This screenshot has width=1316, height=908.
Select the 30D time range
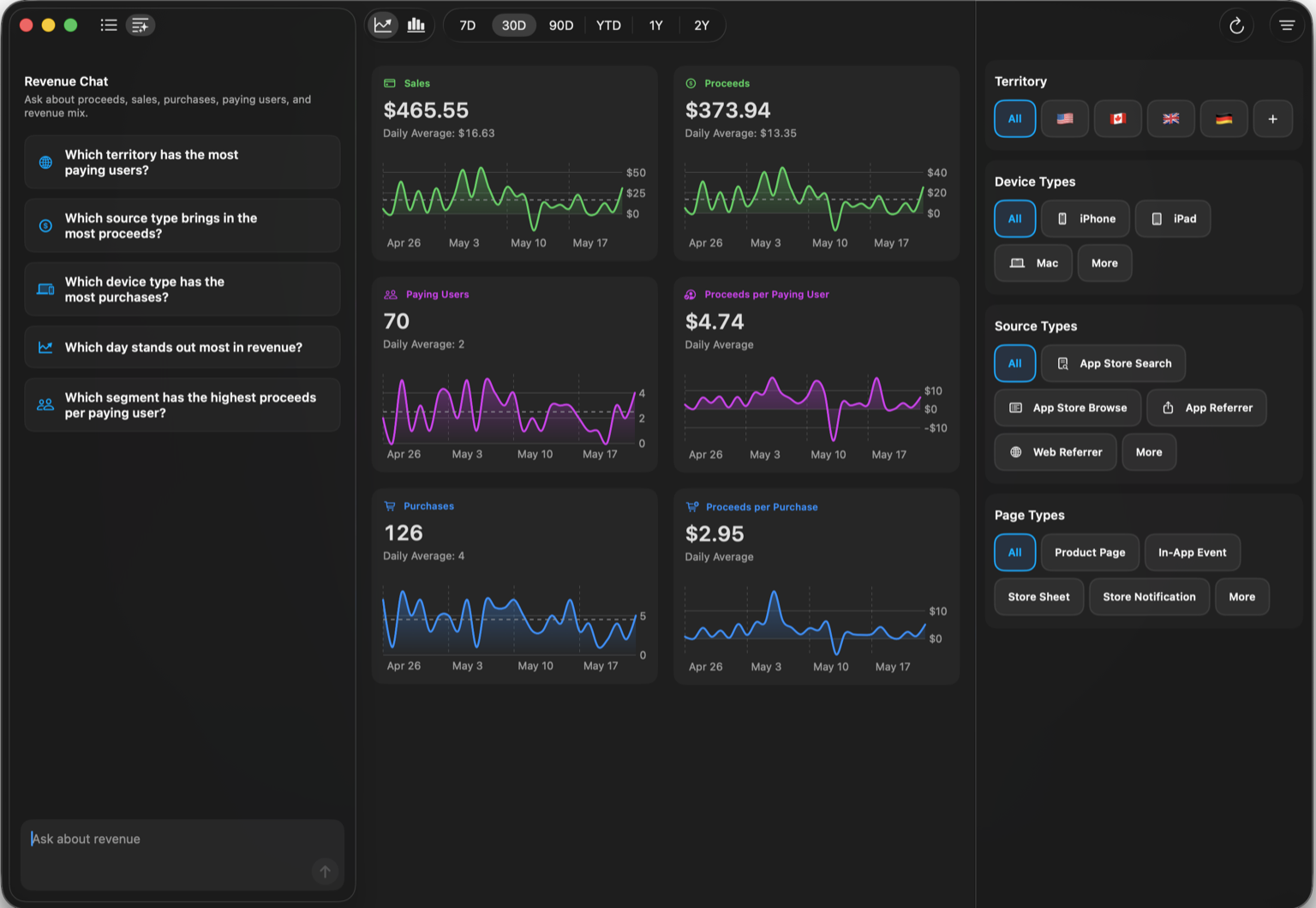pos(514,26)
